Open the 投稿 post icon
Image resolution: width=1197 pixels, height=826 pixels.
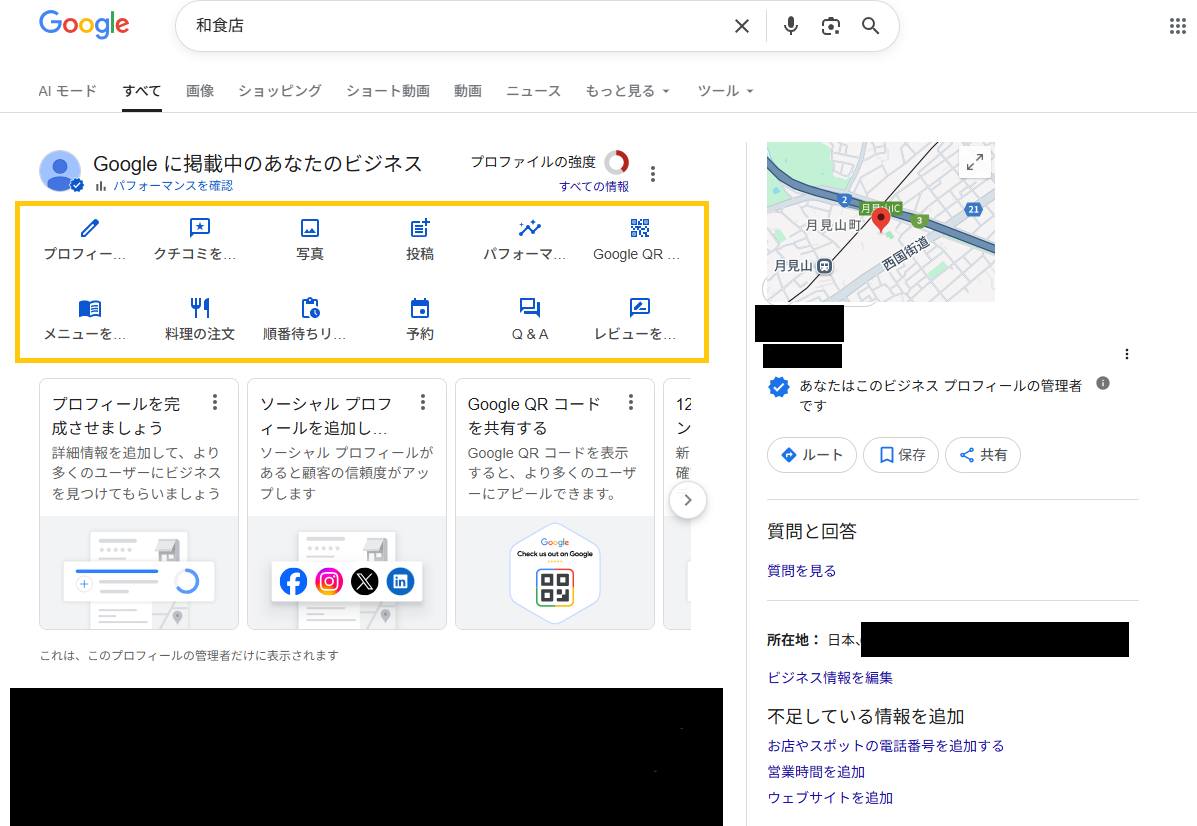420,227
